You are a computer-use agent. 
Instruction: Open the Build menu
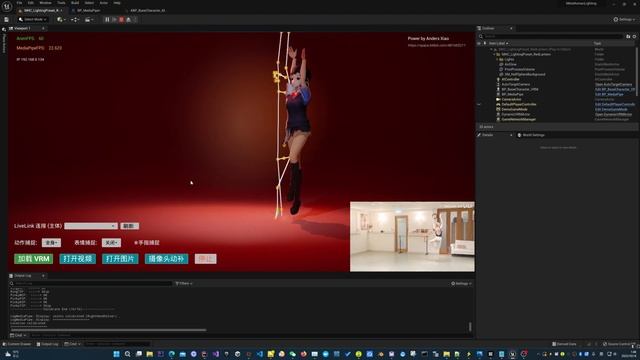pyautogui.click(x=75, y=3)
